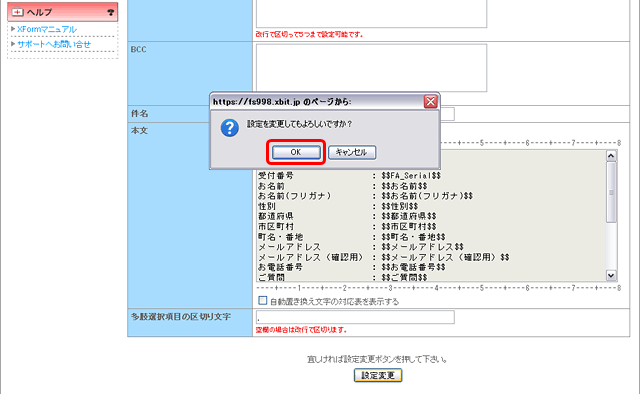This screenshot has height=394, width=640.
Task: Click the 件名 input field edge
Action: click(448, 114)
